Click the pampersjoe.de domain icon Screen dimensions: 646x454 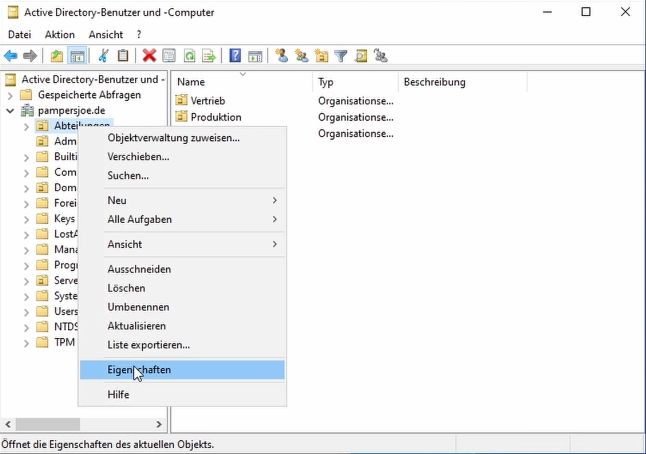[x=27, y=110]
